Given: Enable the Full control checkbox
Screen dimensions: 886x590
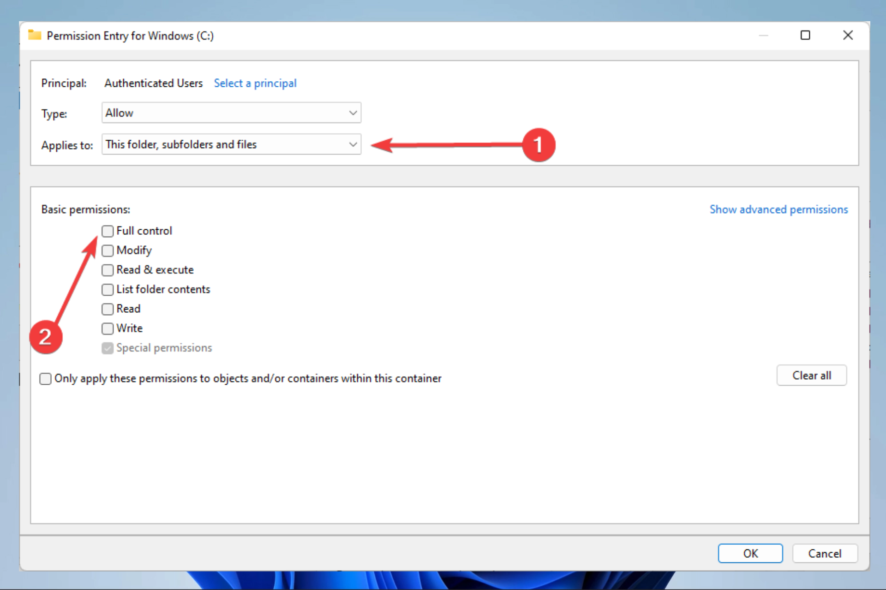Looking at the screenshot, I should (x=107, y=231).
